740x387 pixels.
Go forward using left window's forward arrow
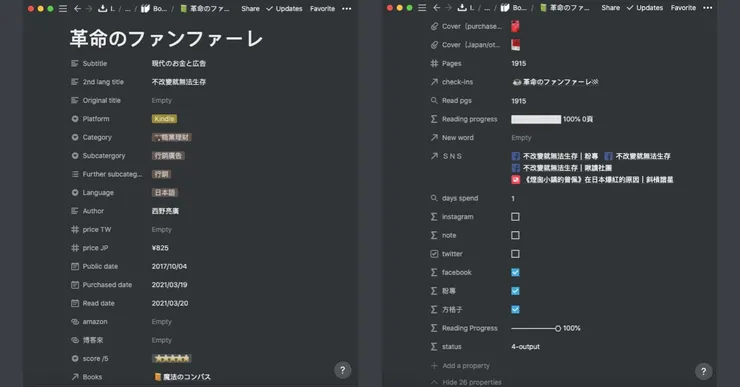coord(89,8)
